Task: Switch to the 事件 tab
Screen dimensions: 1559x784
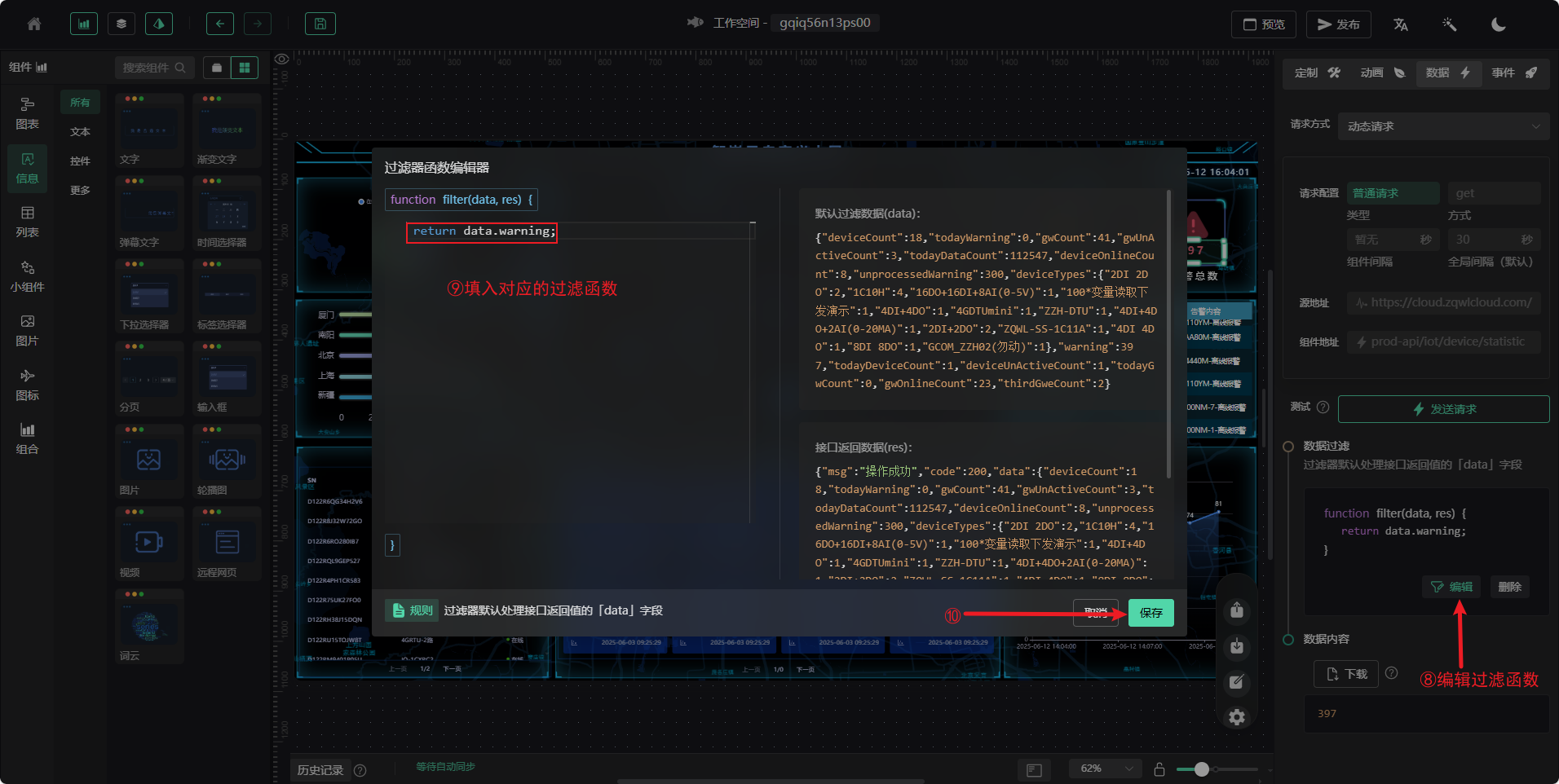Action: 1513,73
